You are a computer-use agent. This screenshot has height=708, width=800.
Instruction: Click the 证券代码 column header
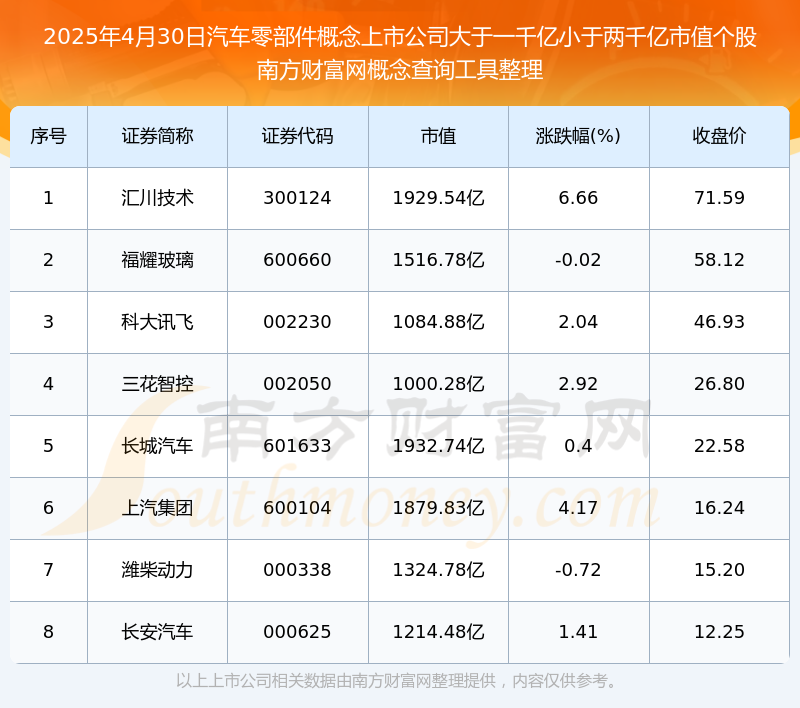click(297, 136)
